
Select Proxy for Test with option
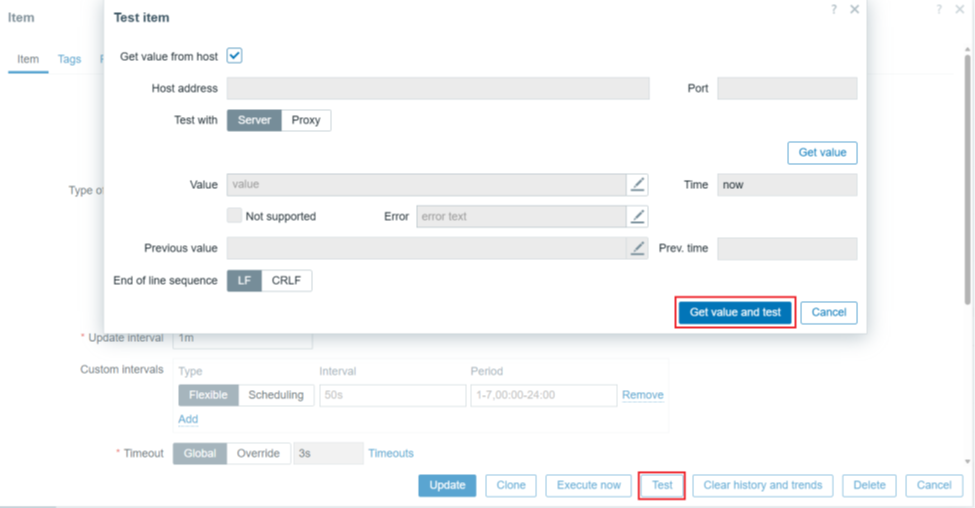[306, 120]
